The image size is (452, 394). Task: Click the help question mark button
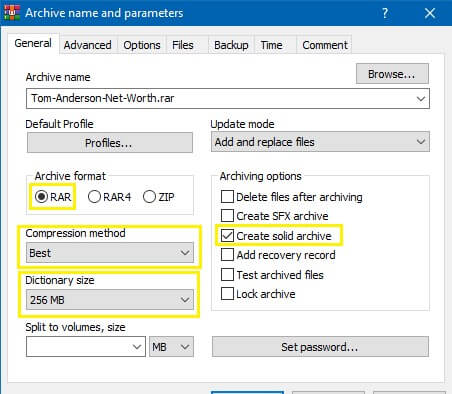coord(385,13)
